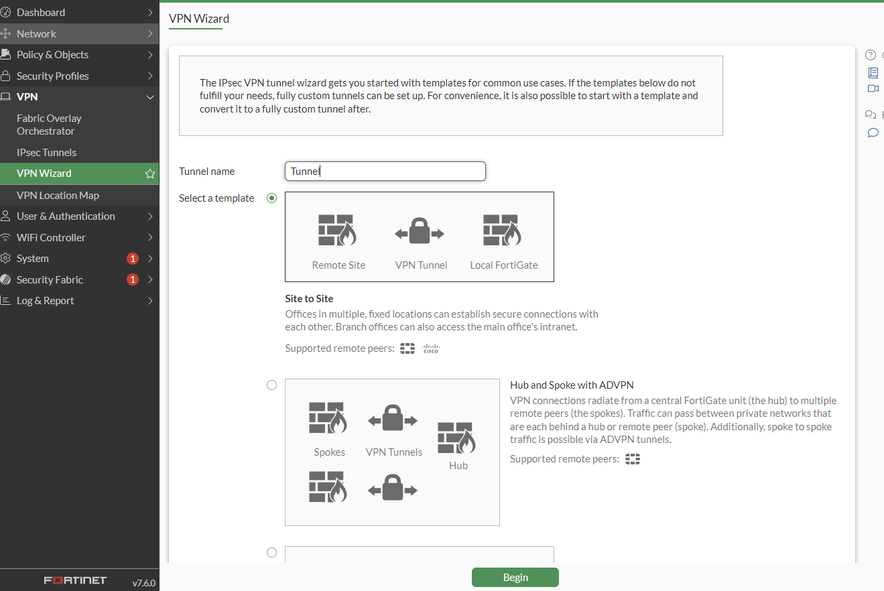Viewport: 884px width, 591px height.
Task: Open help via question mark icon
Action: point(870,55)
